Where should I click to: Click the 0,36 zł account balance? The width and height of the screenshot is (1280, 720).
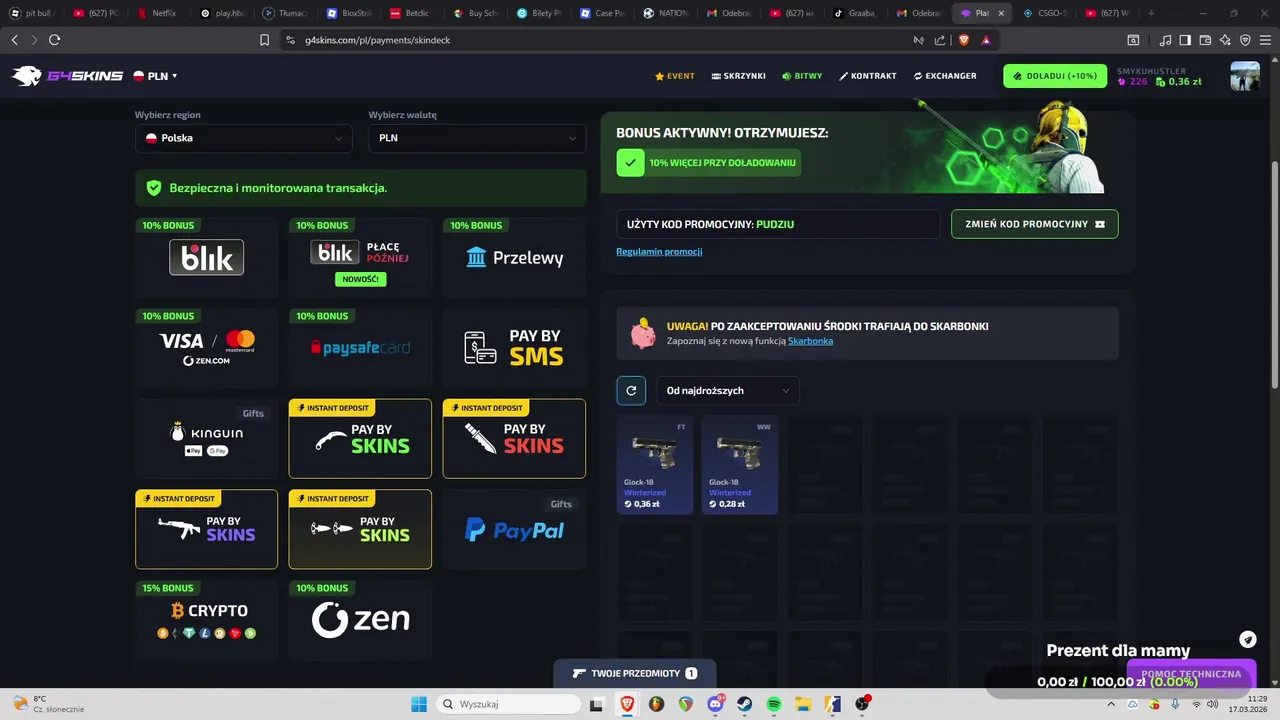click(x=1179, y=82)
